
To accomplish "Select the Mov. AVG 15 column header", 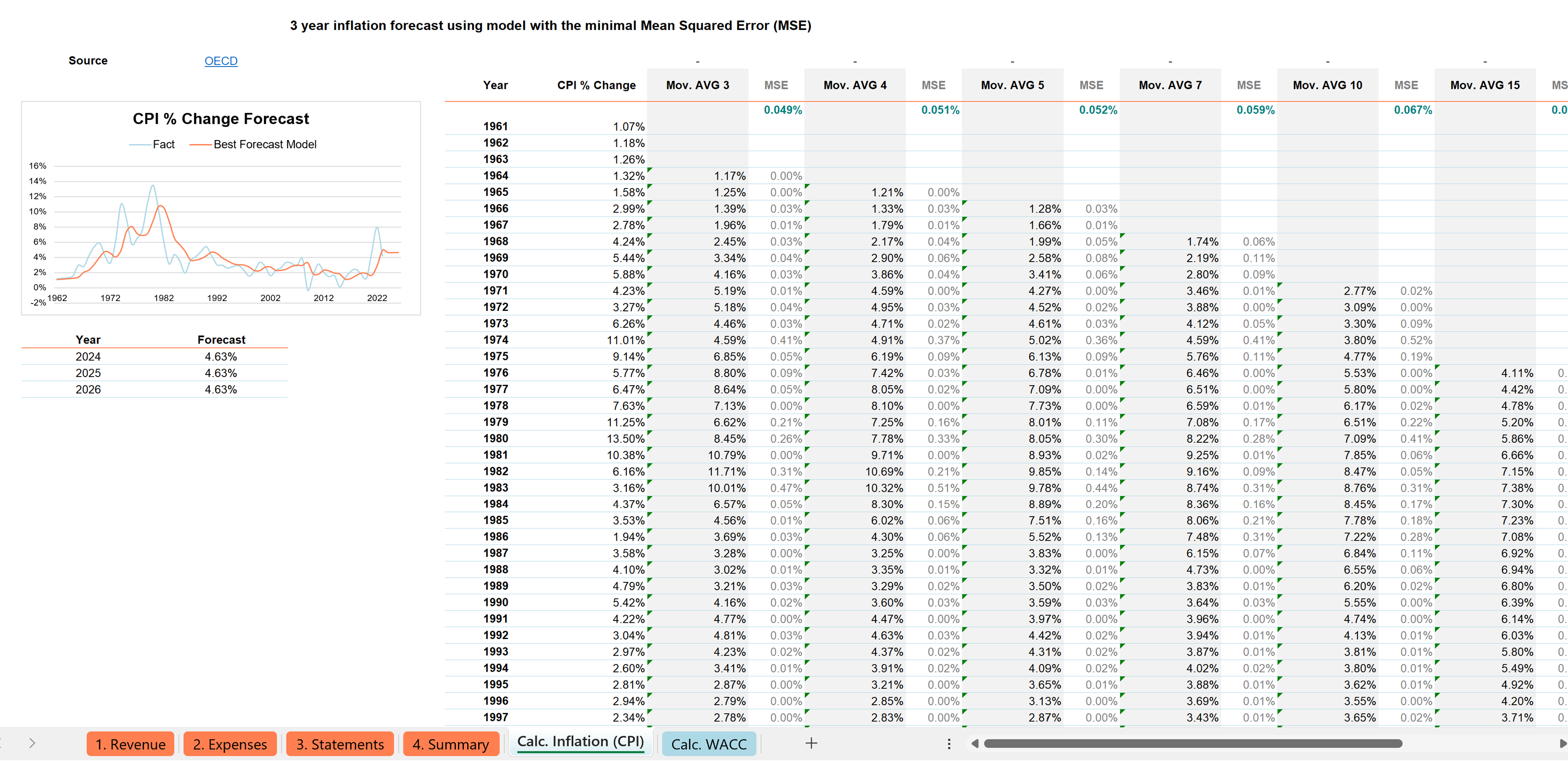I will (x=1485, y=85).
